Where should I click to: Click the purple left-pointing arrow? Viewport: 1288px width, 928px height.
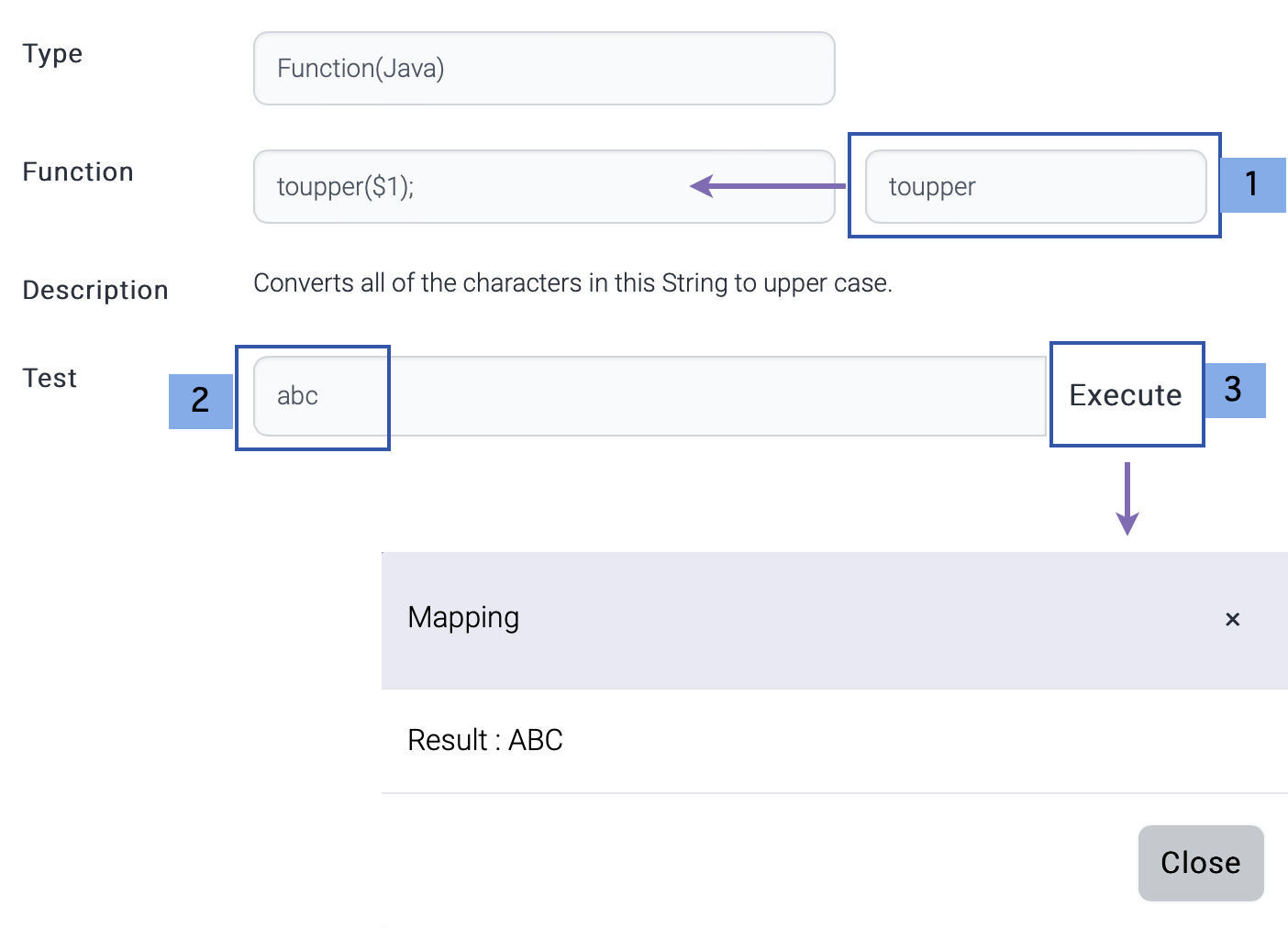[x=766, y=187]
